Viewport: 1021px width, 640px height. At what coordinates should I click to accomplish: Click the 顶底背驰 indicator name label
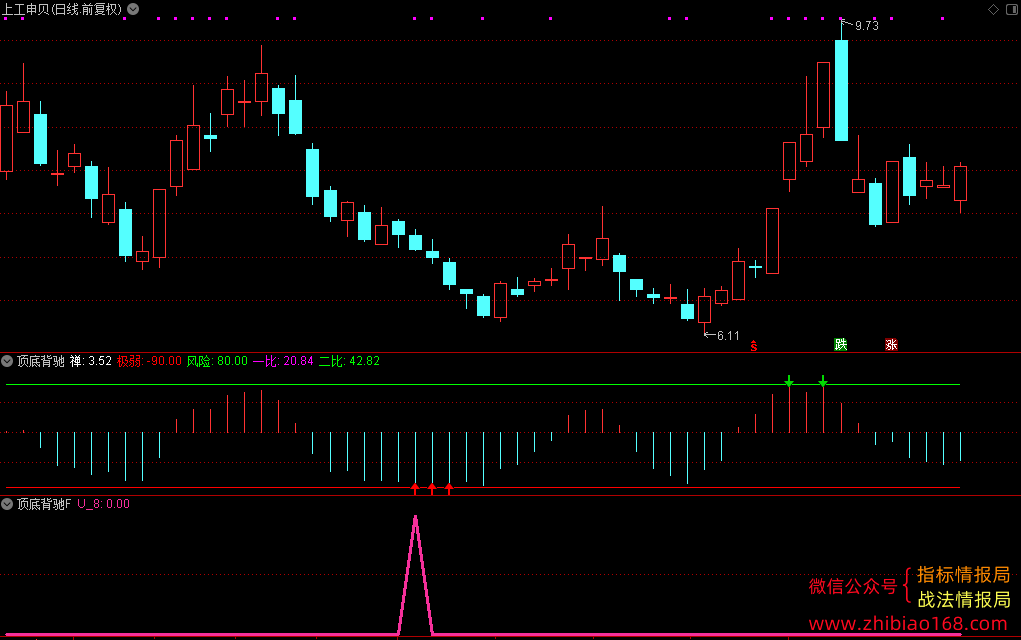point(41,361)
